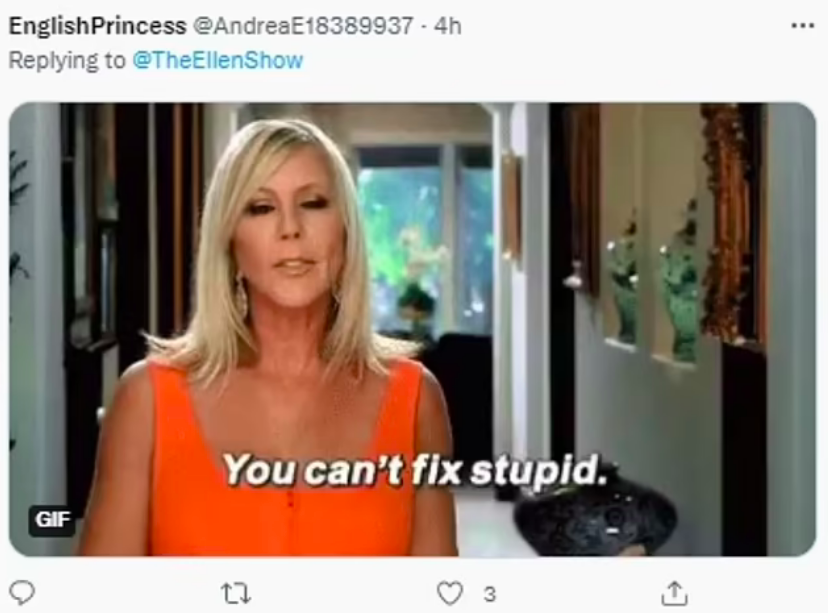828x613 pixels.
Task: Like the tweet with the heart icon
Action: [450, 593]
